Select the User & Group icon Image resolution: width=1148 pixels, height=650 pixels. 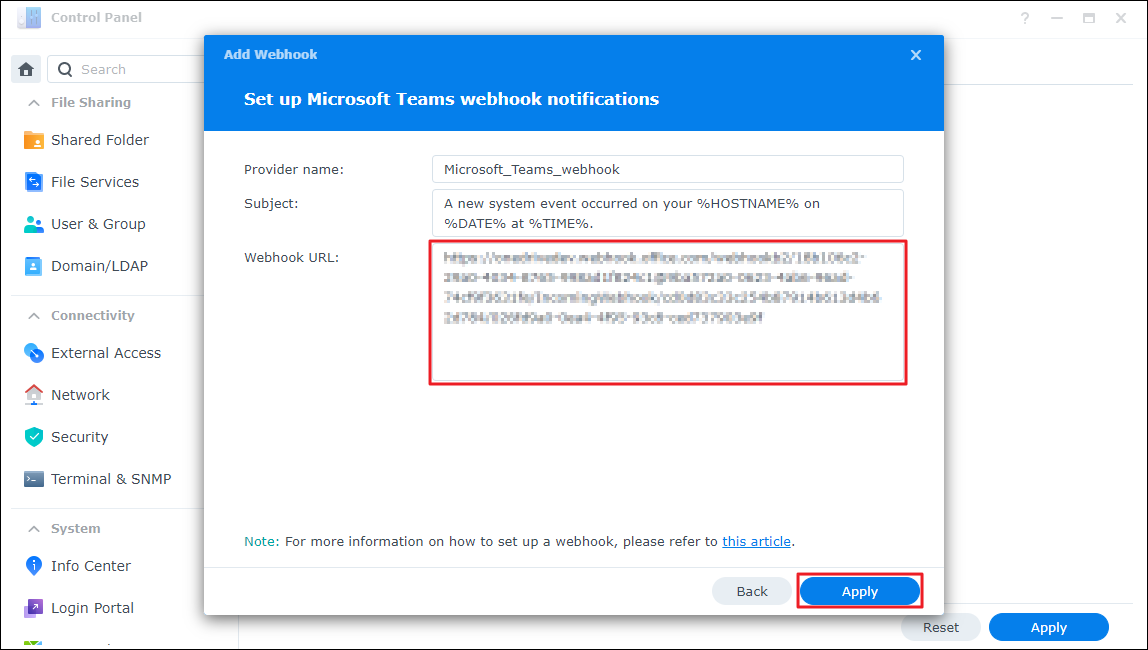pos(34,224)
